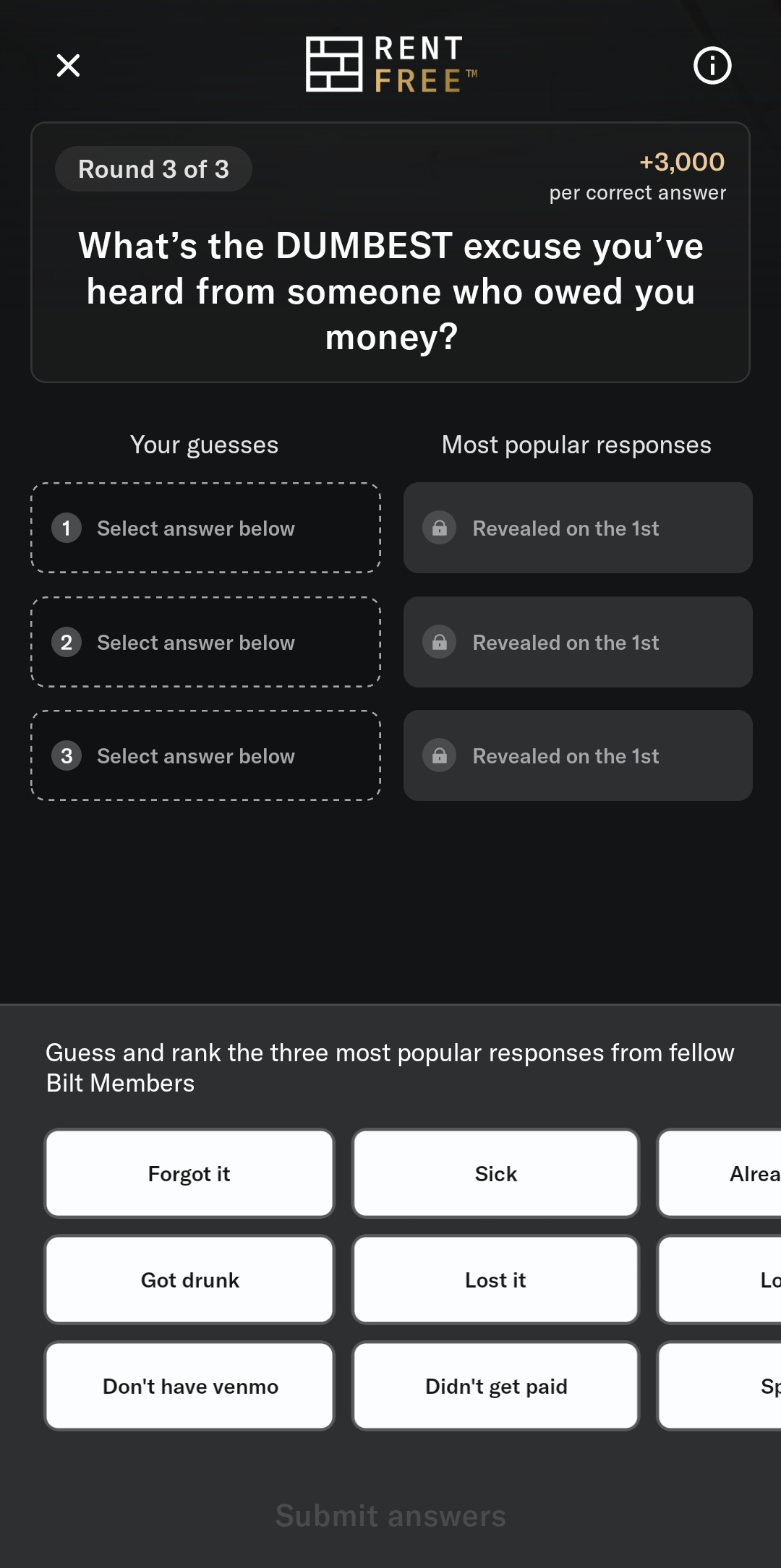
Task: Tap the lock icon on first popular response
Action: click(439, 528)
